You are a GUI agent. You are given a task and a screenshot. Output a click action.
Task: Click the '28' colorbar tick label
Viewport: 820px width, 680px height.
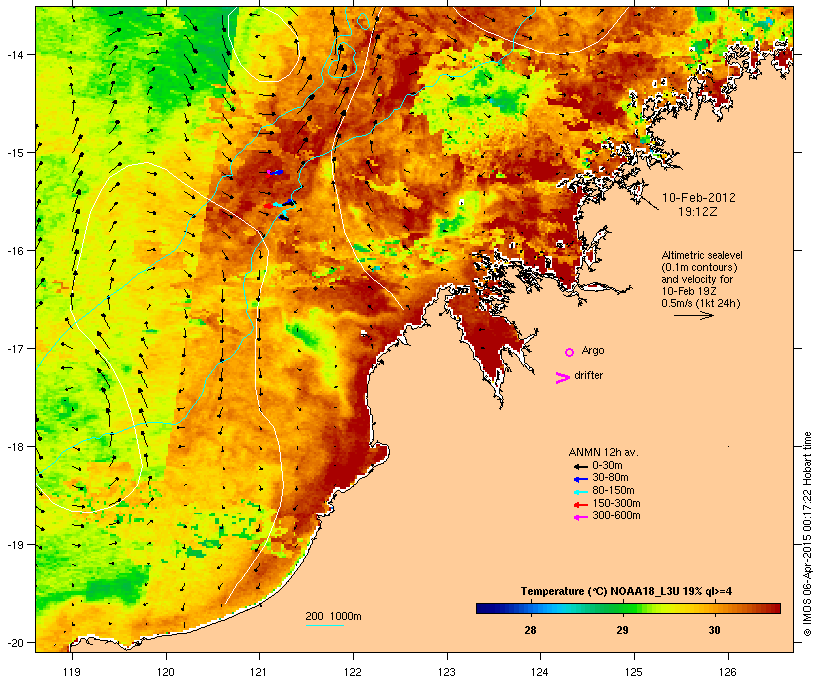(x=530, y=630)
